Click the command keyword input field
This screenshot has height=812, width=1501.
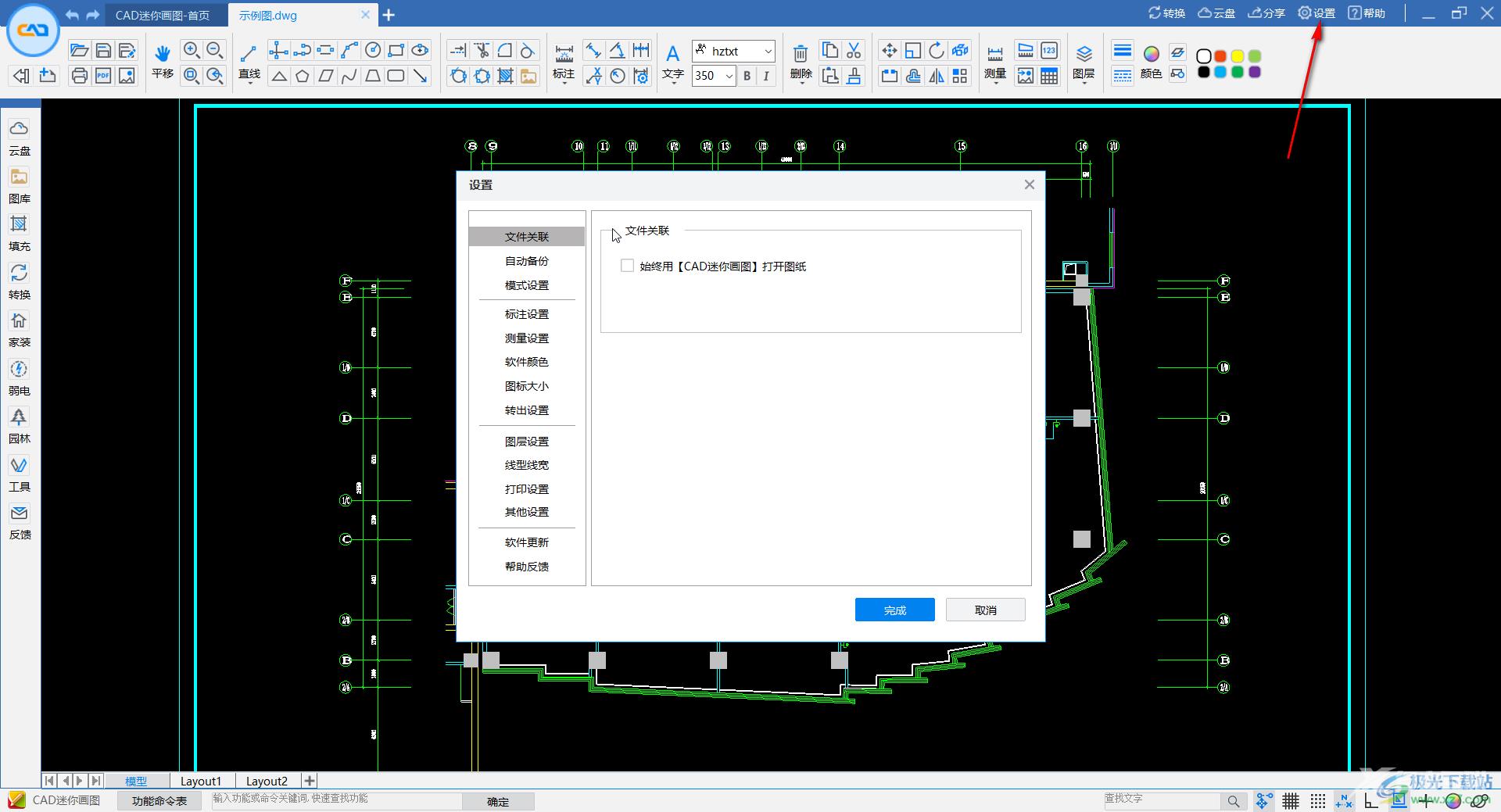336,800
